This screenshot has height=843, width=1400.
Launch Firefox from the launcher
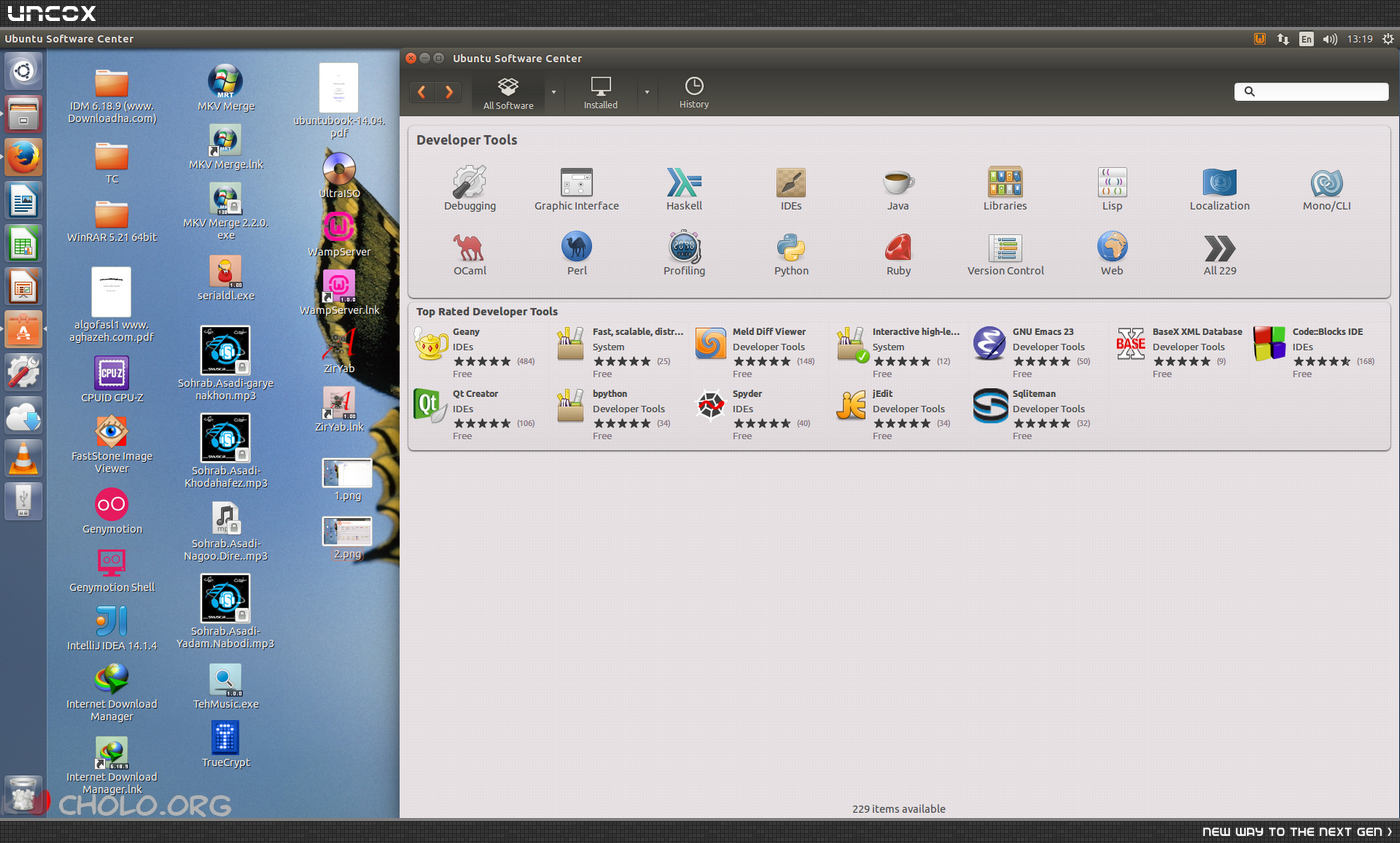tap(23, 157)
